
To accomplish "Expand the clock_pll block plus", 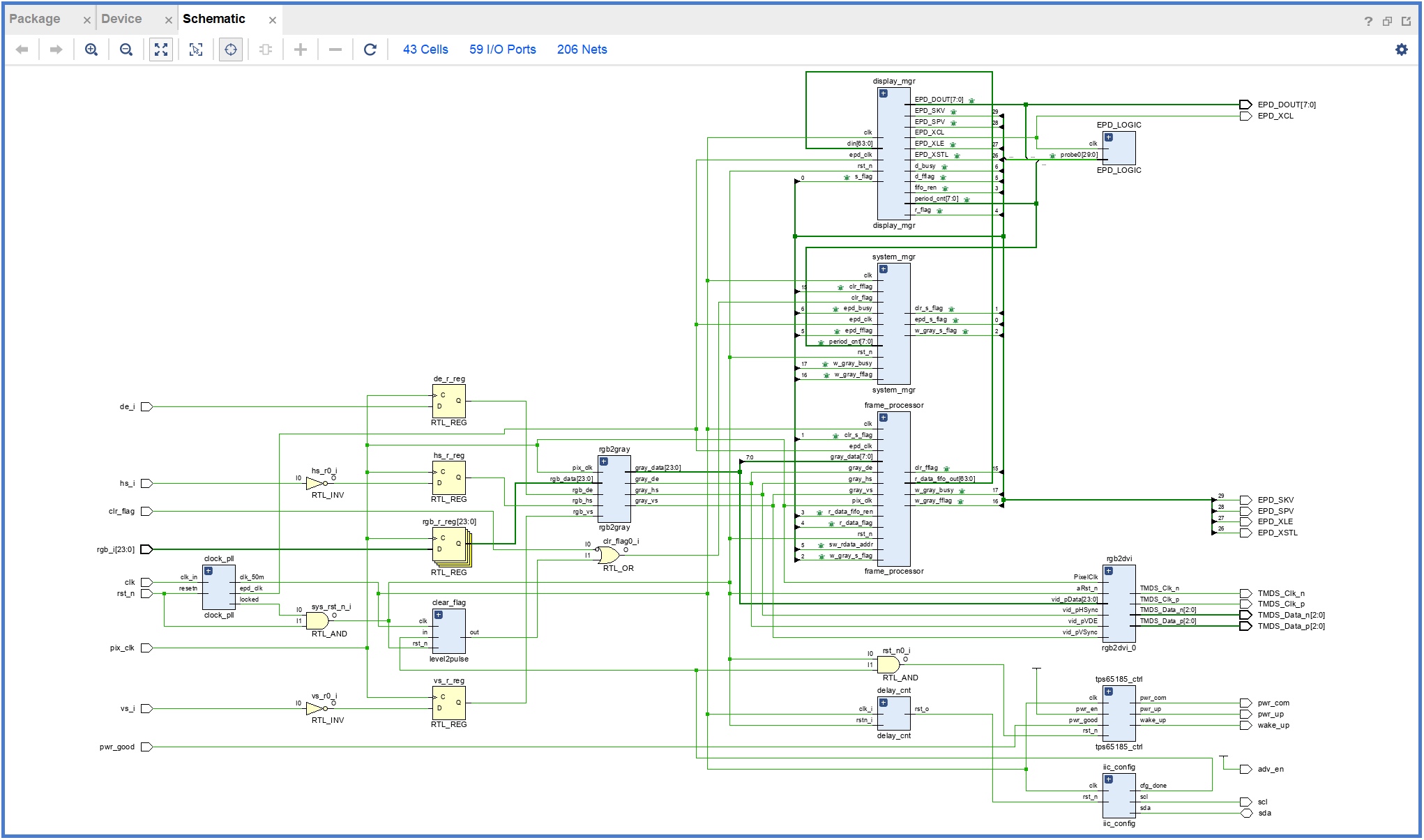I will 209,571.
